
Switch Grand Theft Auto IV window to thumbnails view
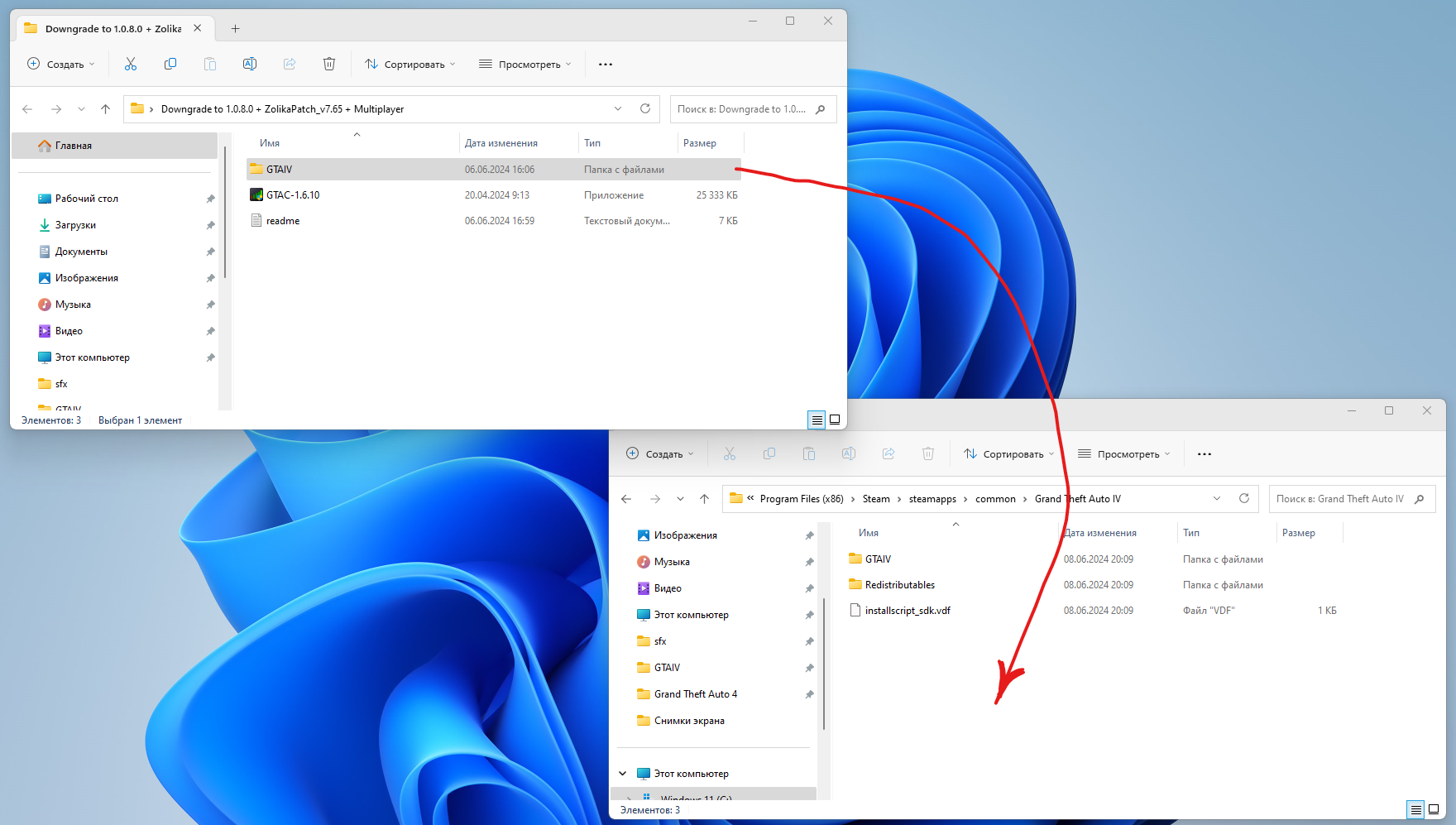coord(1434,809)
